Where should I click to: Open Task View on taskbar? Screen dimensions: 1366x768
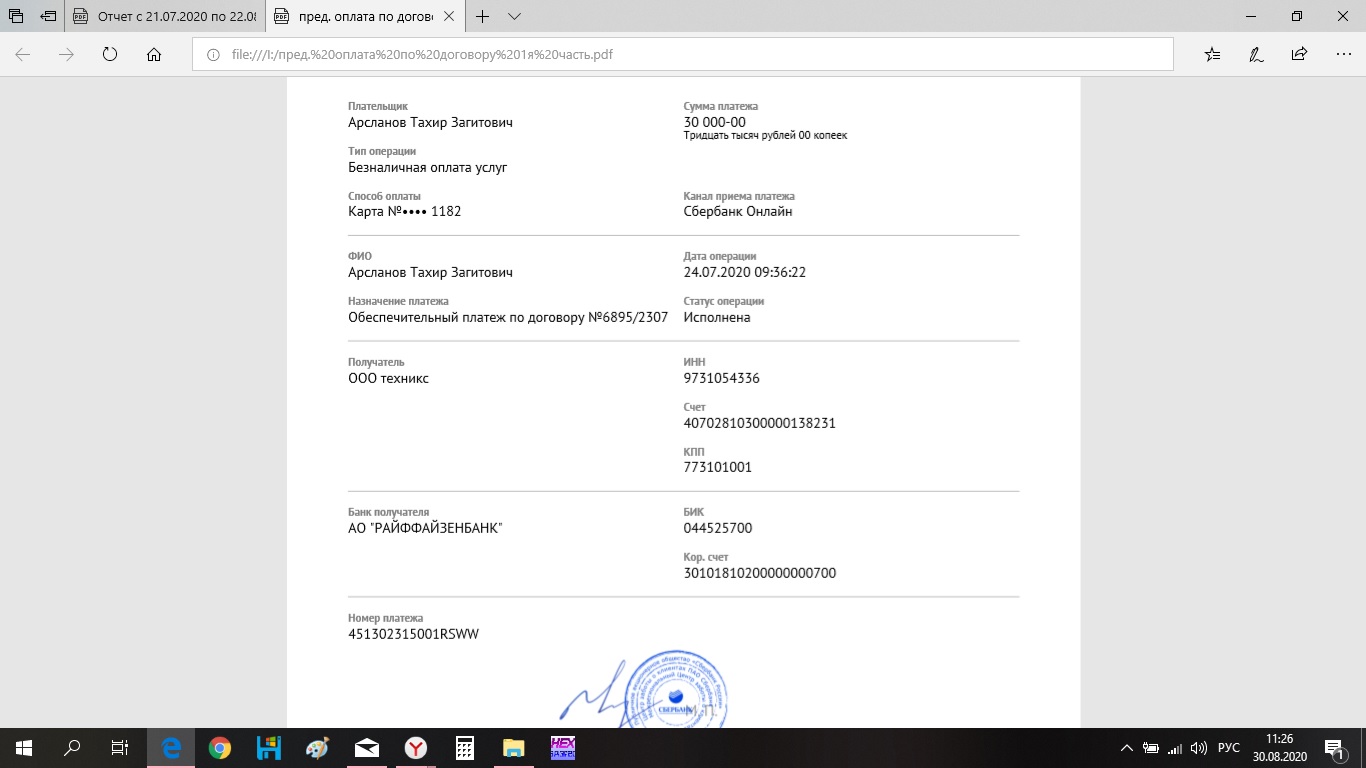coord(119,748)
